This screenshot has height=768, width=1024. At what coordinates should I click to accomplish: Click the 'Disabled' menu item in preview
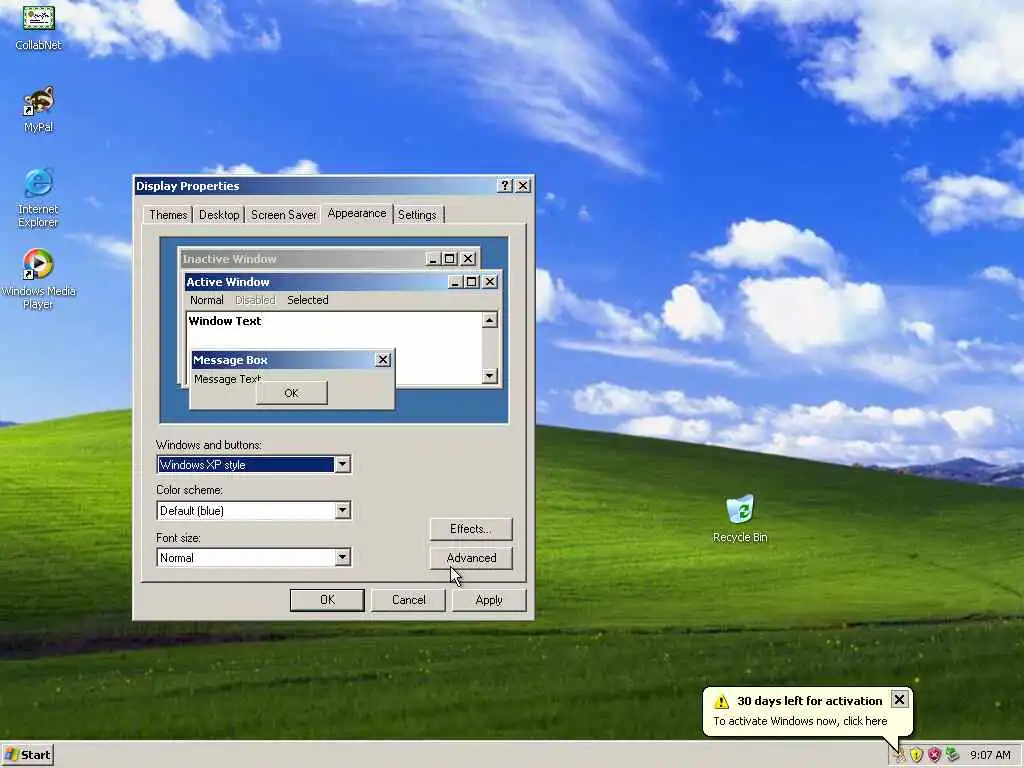point(255,300)
